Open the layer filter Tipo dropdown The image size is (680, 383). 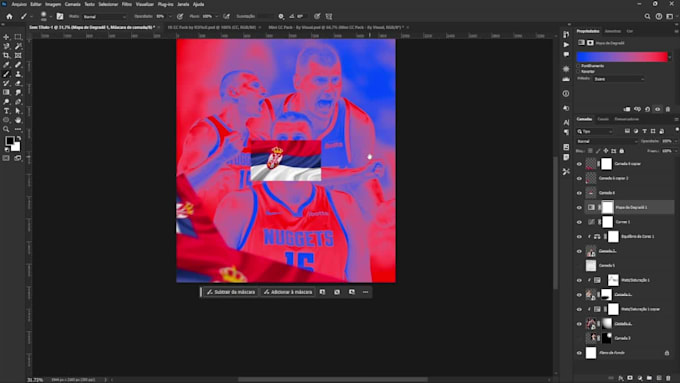(x=595, y=131)
